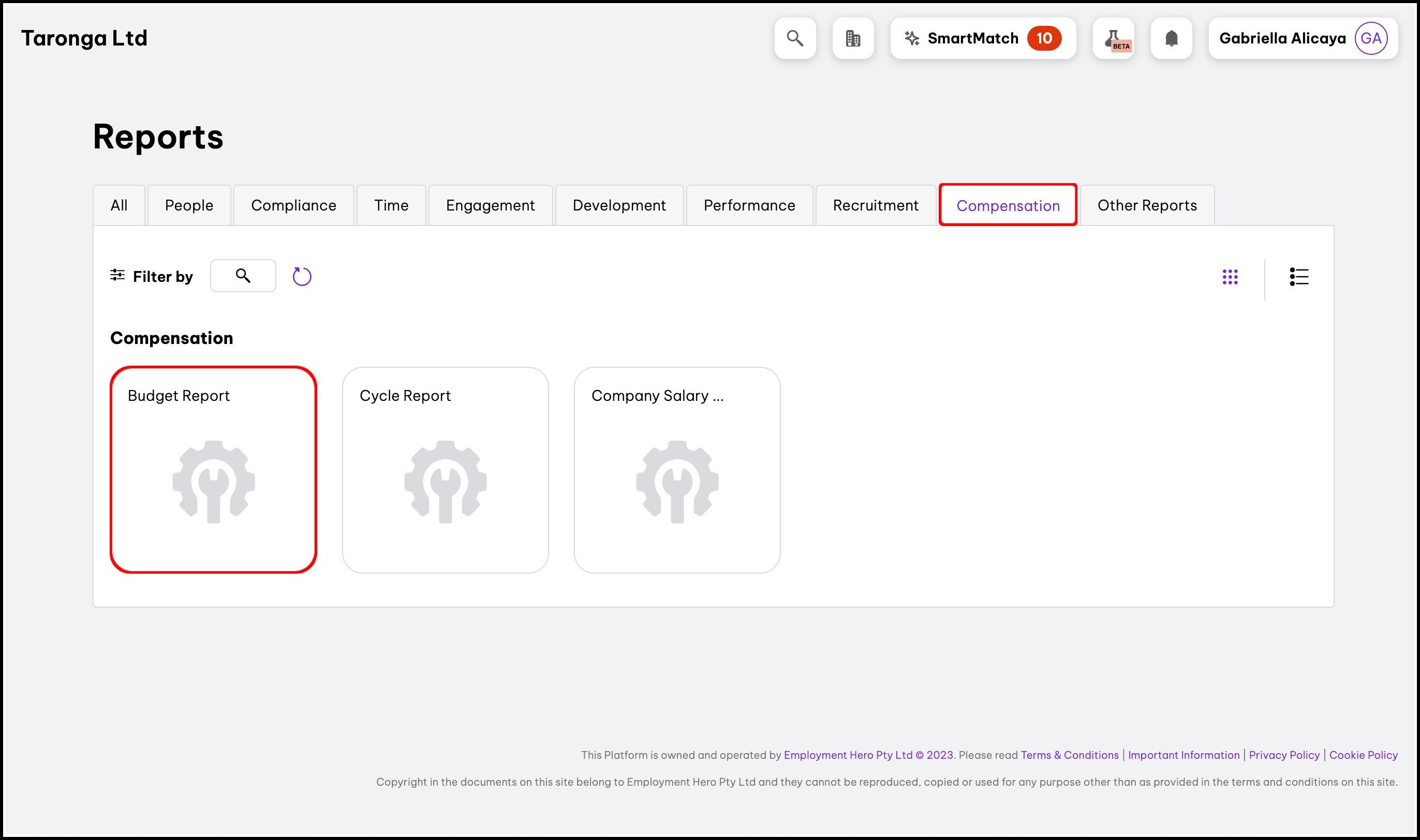This screenshot has width=1420, height=840.
Task: Open the Company Salary report card
Action: coord(676,470)
